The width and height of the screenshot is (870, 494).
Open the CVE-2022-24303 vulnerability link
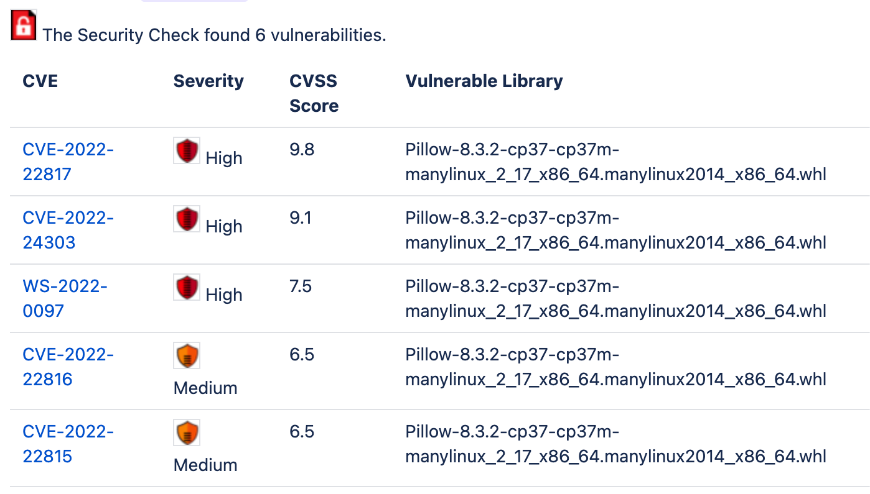tap(68, 230)
